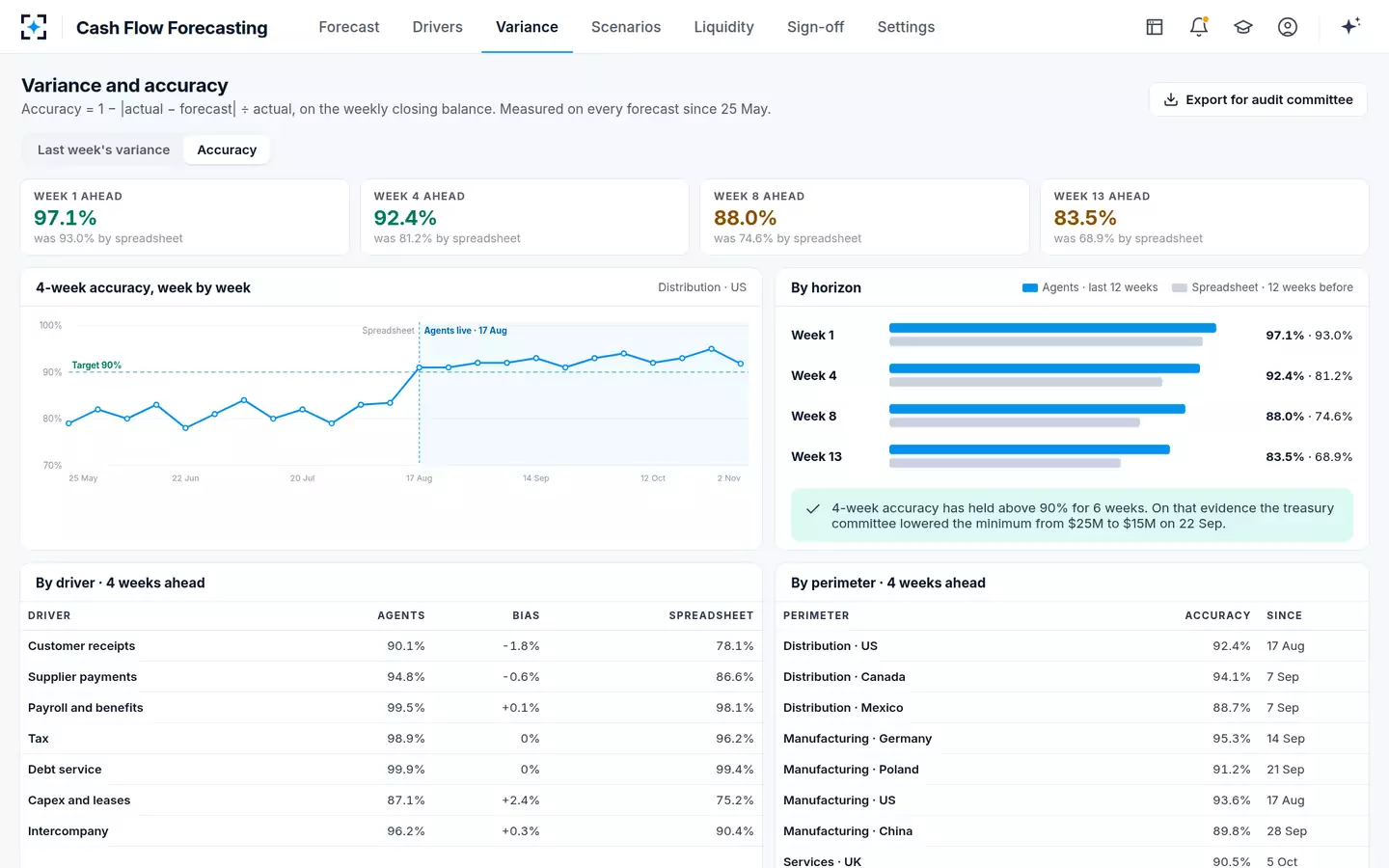The height and width of the screenshot is (868, 1389).
Task: Select the Sign-off tab
Action: click(815, 27)
